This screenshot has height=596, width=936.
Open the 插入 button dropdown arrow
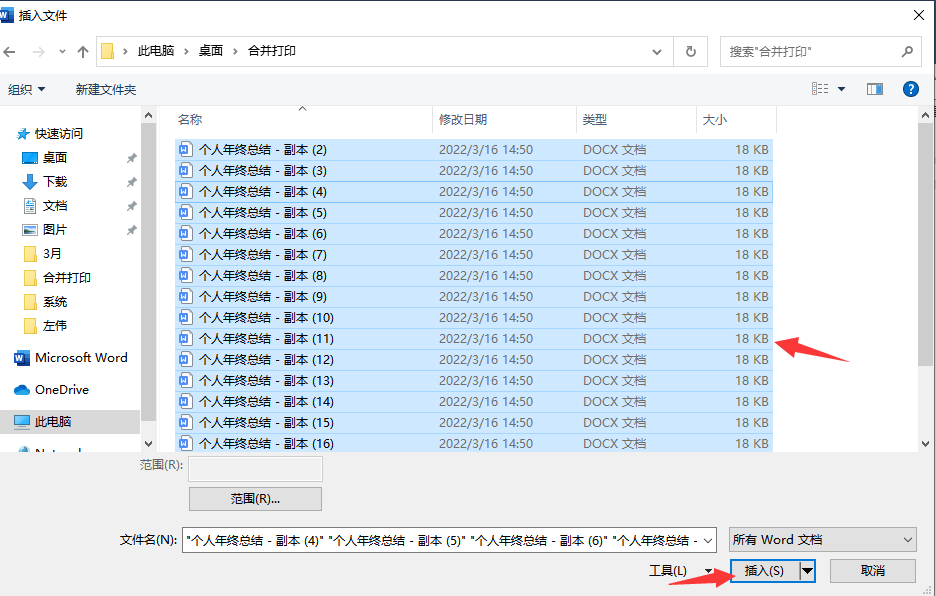coord(808,571)
